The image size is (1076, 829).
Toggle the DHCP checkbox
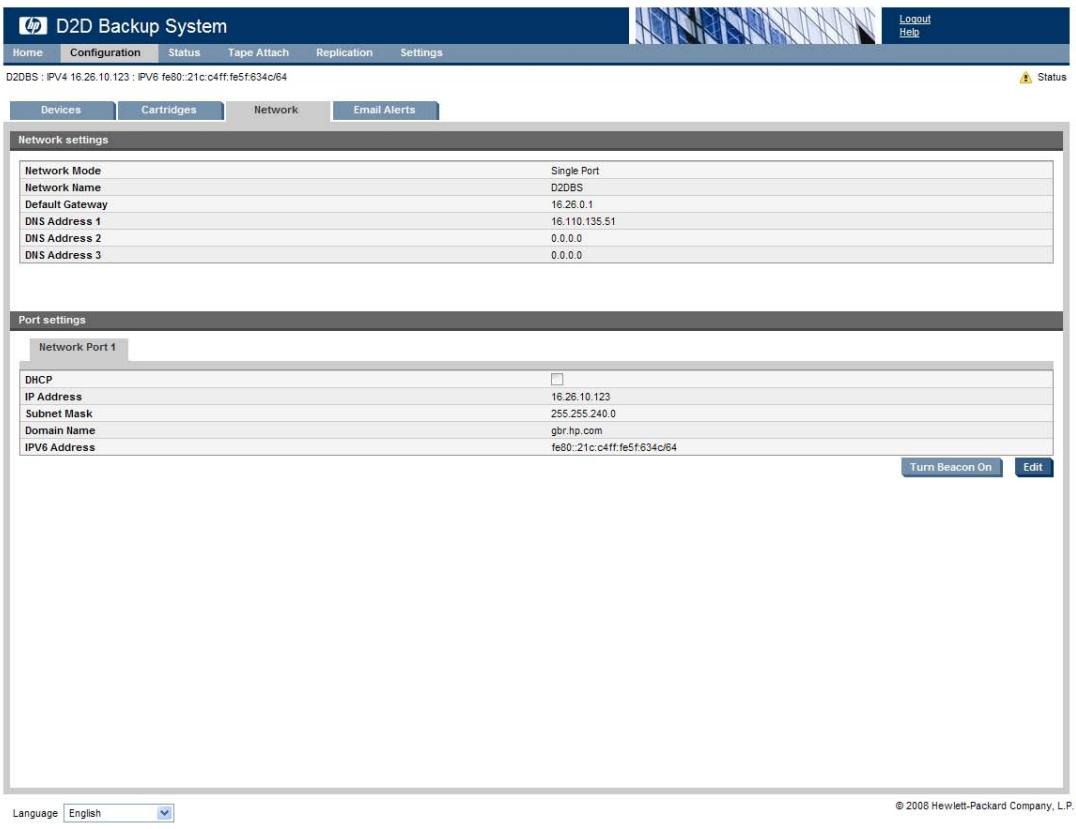pos(557,379)
